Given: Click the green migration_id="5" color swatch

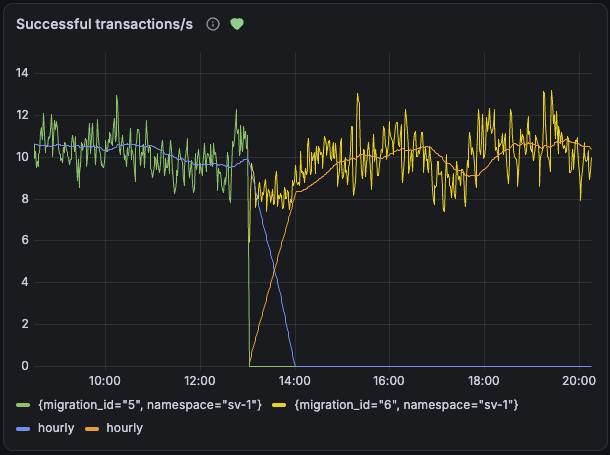Looking at the screenshot, I should [23, 405].
